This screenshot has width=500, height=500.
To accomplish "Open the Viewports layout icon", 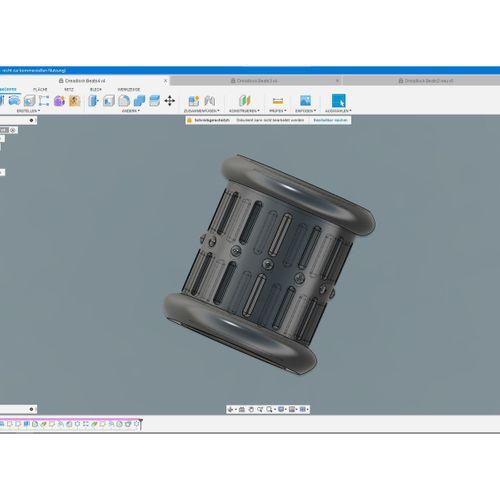I will 303,409.
